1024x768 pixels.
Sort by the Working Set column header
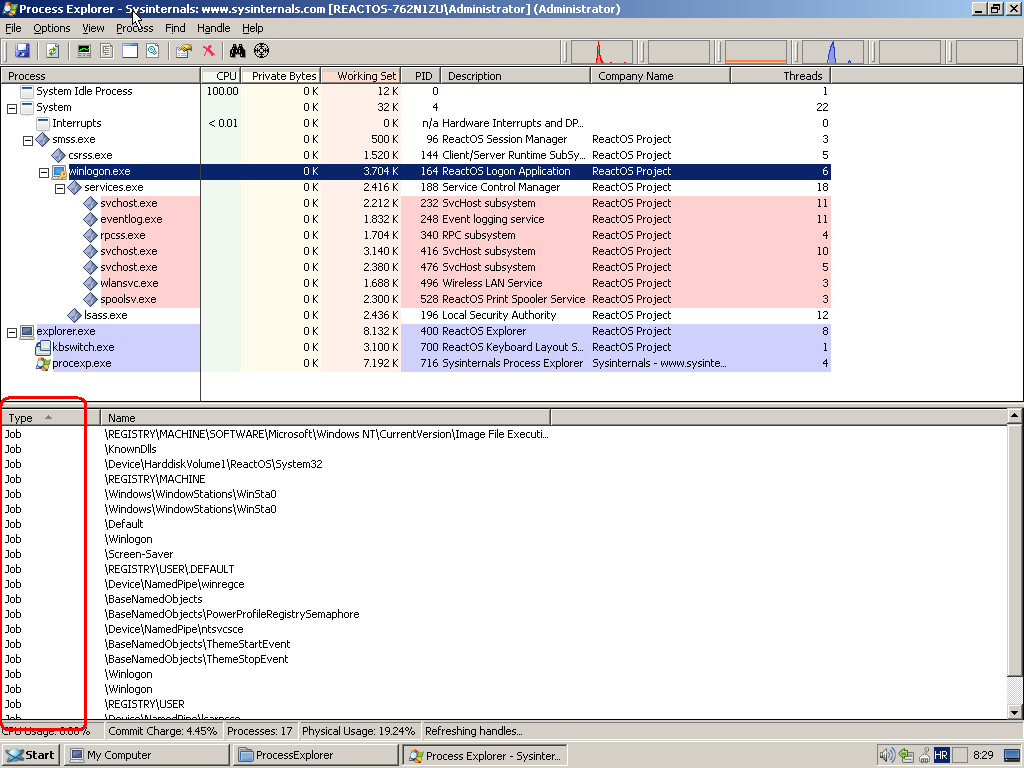click(x=360, y=76)
